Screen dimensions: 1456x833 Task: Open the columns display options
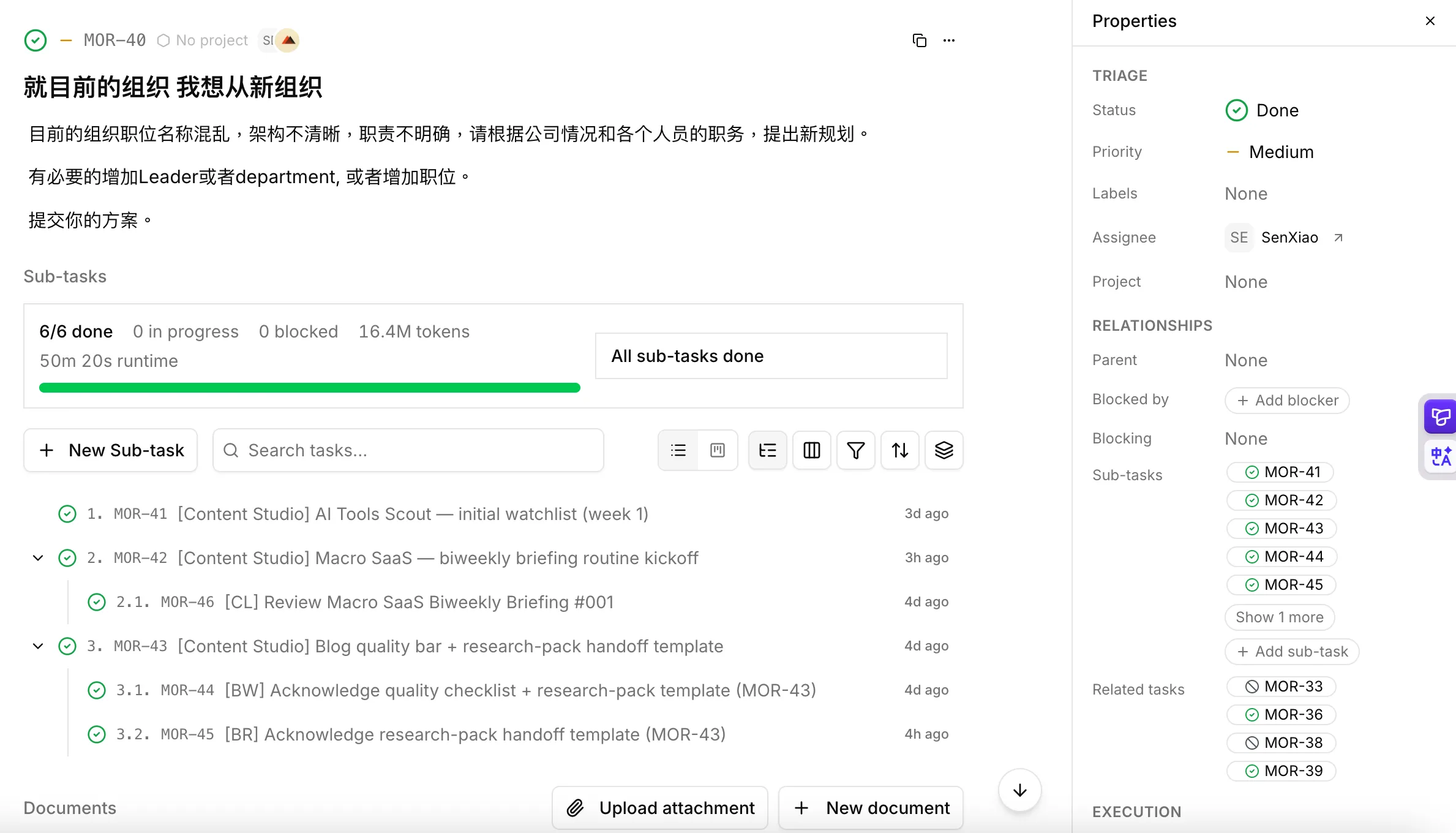pos(812,450)
